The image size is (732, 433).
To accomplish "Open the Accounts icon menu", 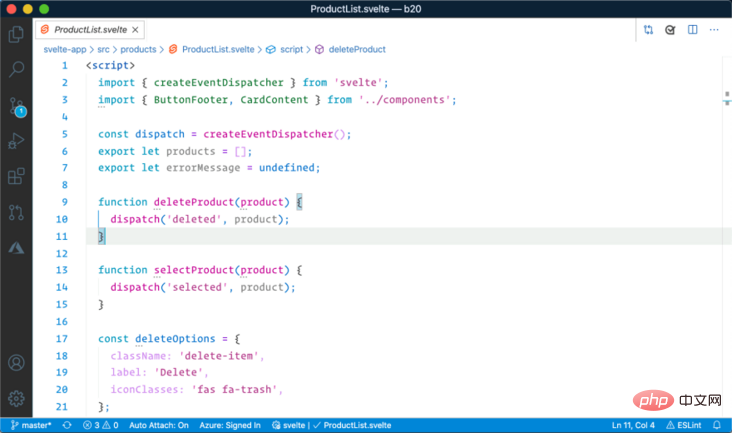I will click(x=16, y=363).
